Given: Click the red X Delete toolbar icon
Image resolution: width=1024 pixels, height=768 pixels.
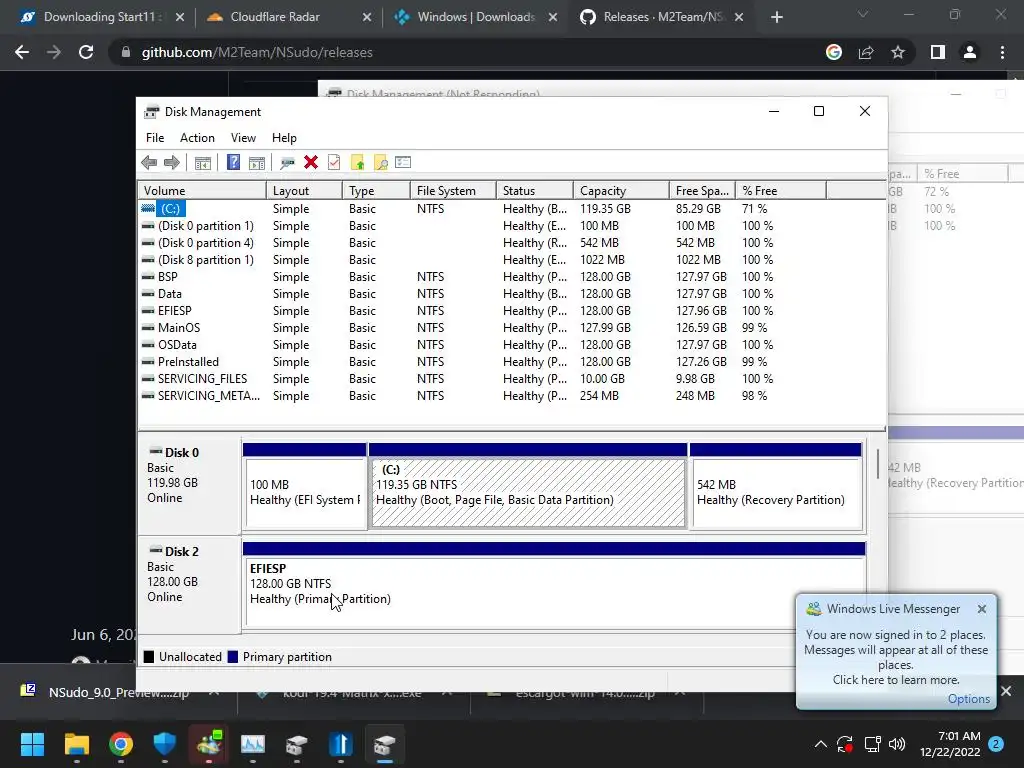Looking at the screenshot, I should click(311, 163).
